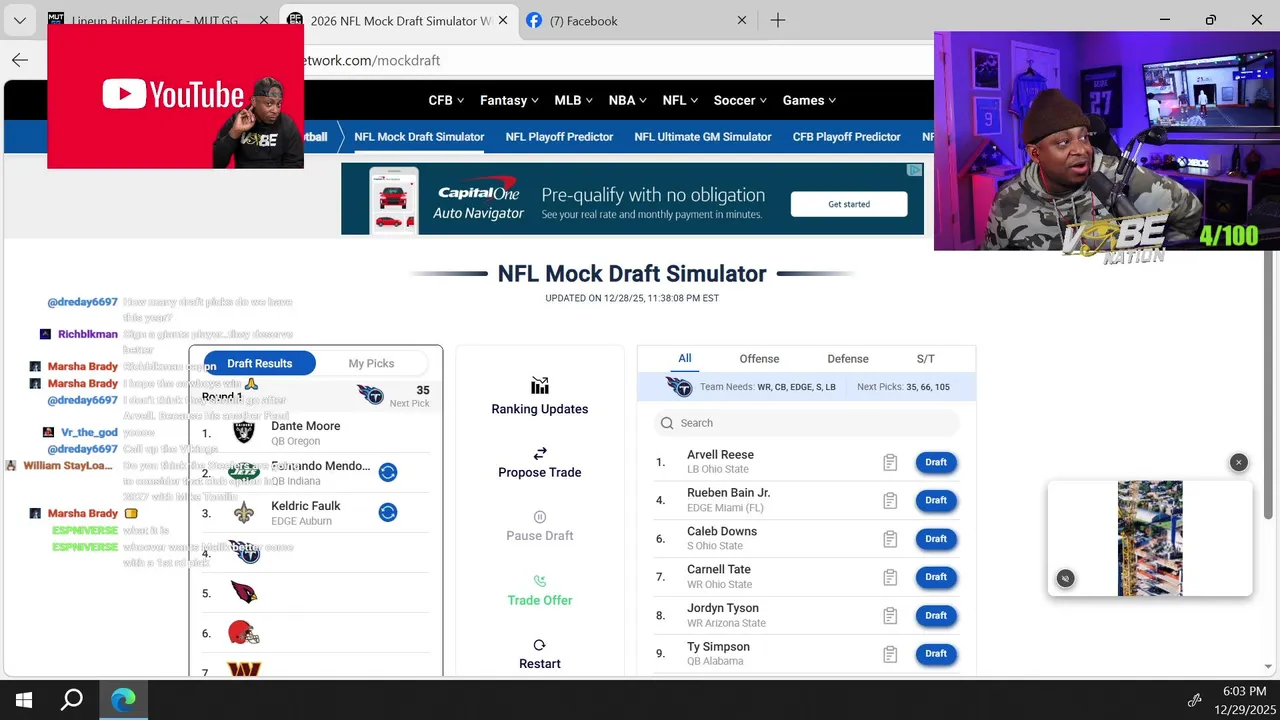This screenshot has width=1280, height=720.
Task: Click the Restart circular arrow icon
Action: (540, 645)
